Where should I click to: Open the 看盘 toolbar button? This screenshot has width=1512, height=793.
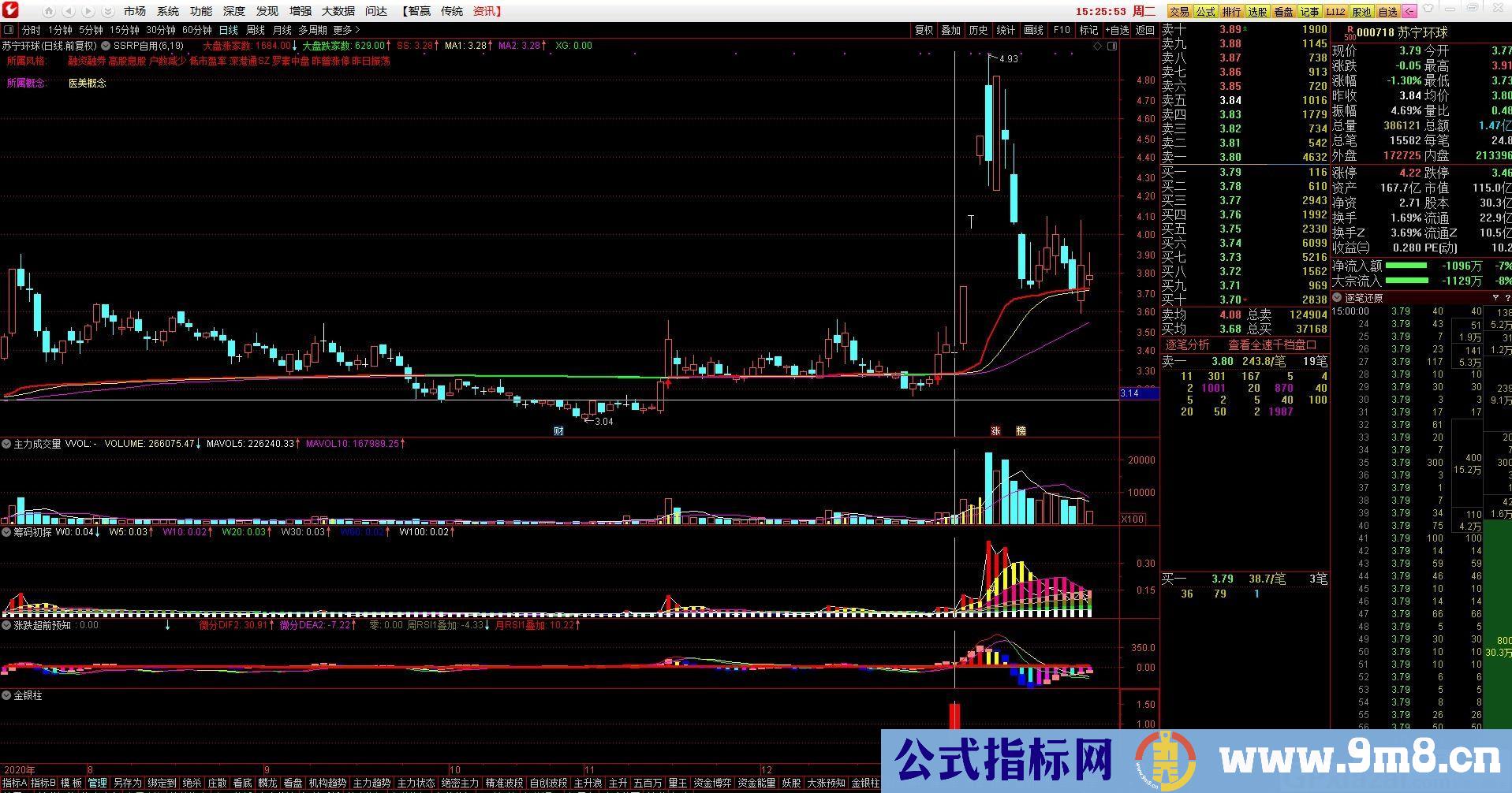point(1283,11)
